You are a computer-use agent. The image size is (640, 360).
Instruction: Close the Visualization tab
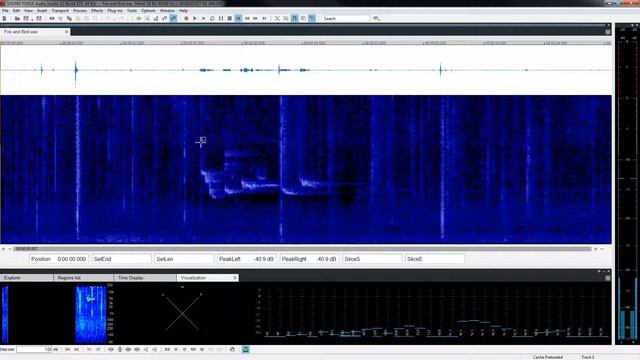[x=235, y=278]
